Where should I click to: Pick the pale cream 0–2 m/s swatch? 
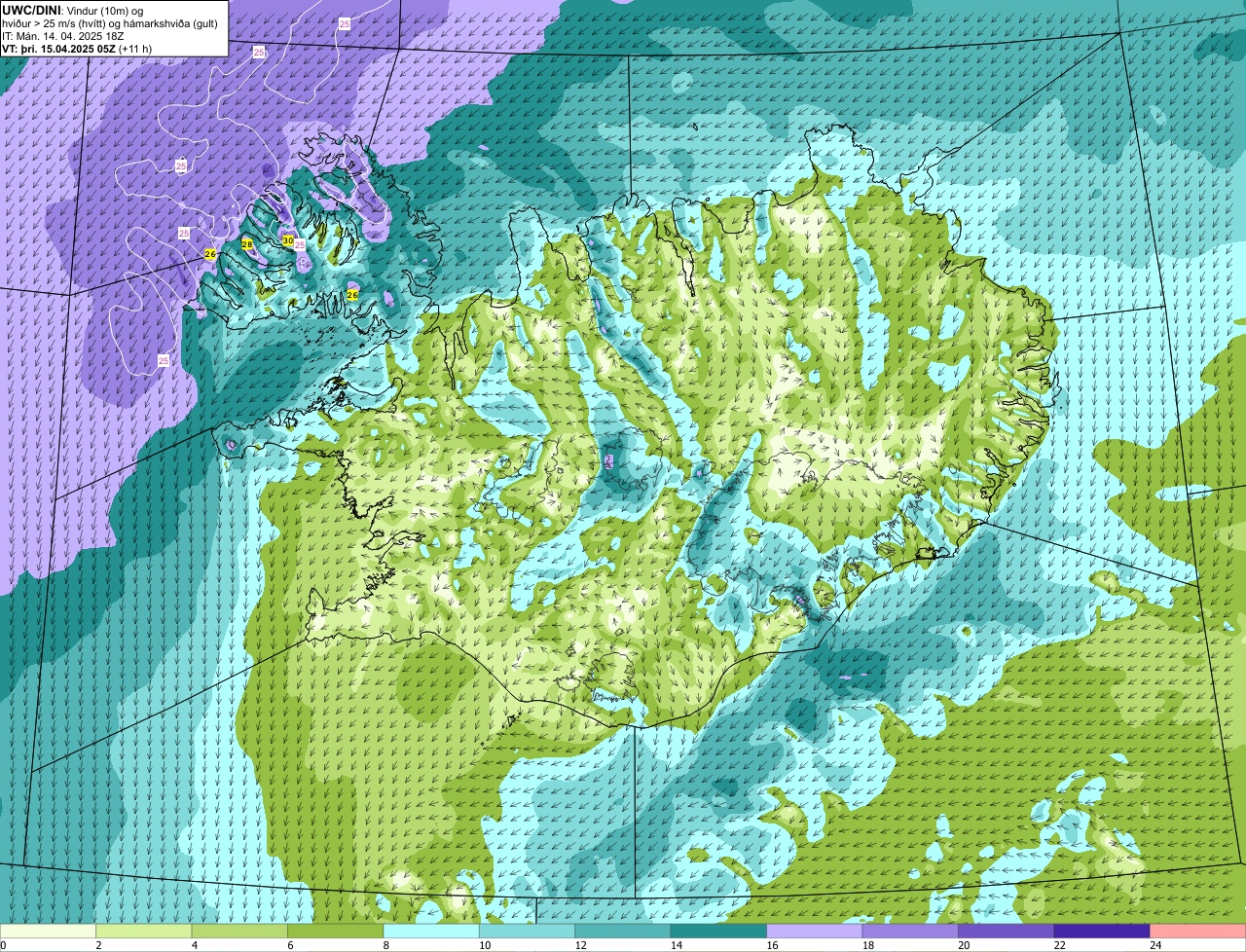(x=49, y=931)
